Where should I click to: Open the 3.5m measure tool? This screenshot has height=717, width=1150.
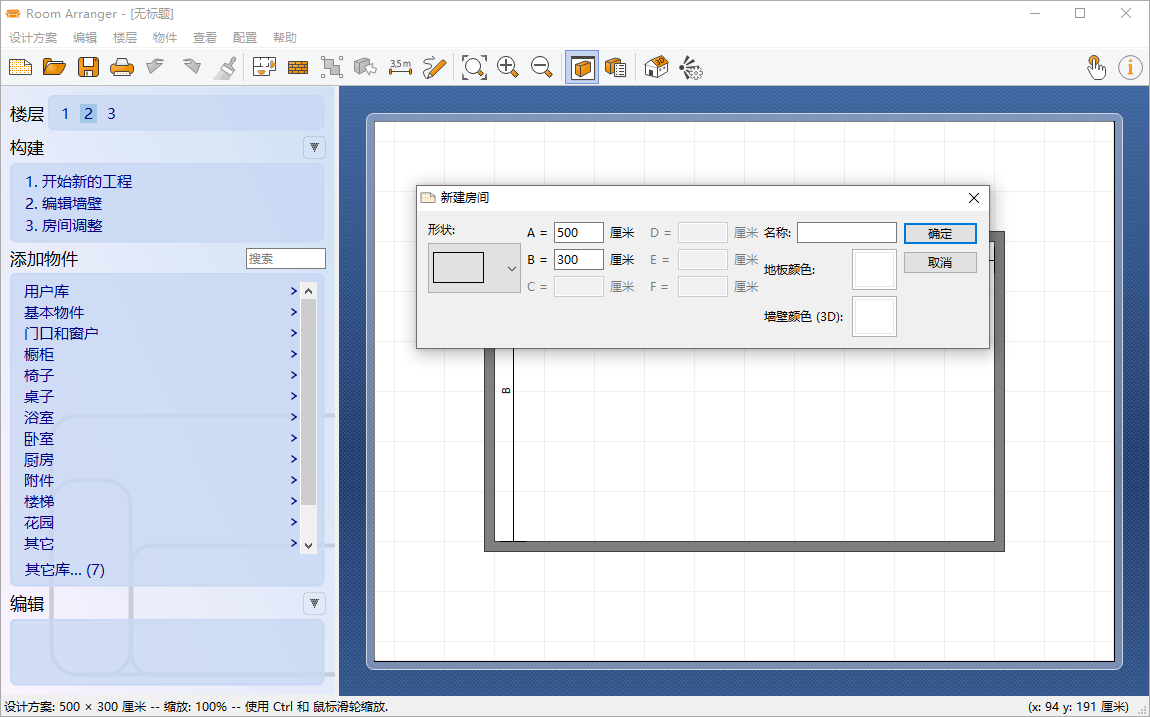400,67
